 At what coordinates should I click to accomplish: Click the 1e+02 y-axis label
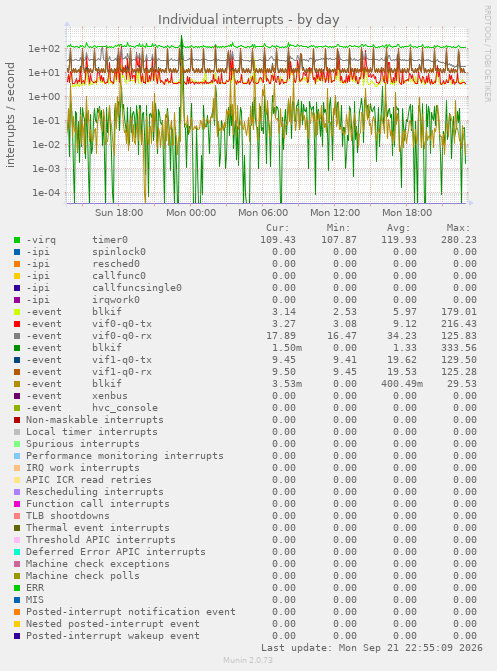click(x=44, y=49)
